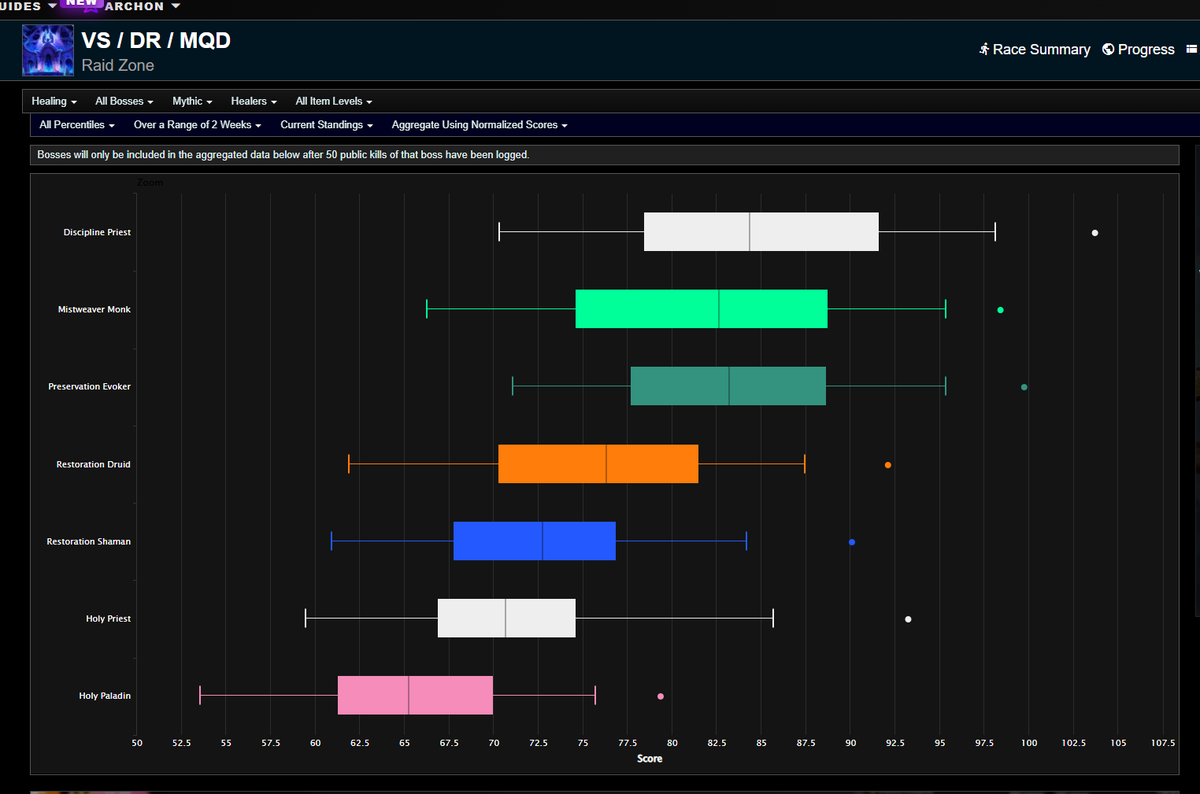
Task: Click the 75 tick label on score axis
Action: pyautogui.click(x=583, y=742)
